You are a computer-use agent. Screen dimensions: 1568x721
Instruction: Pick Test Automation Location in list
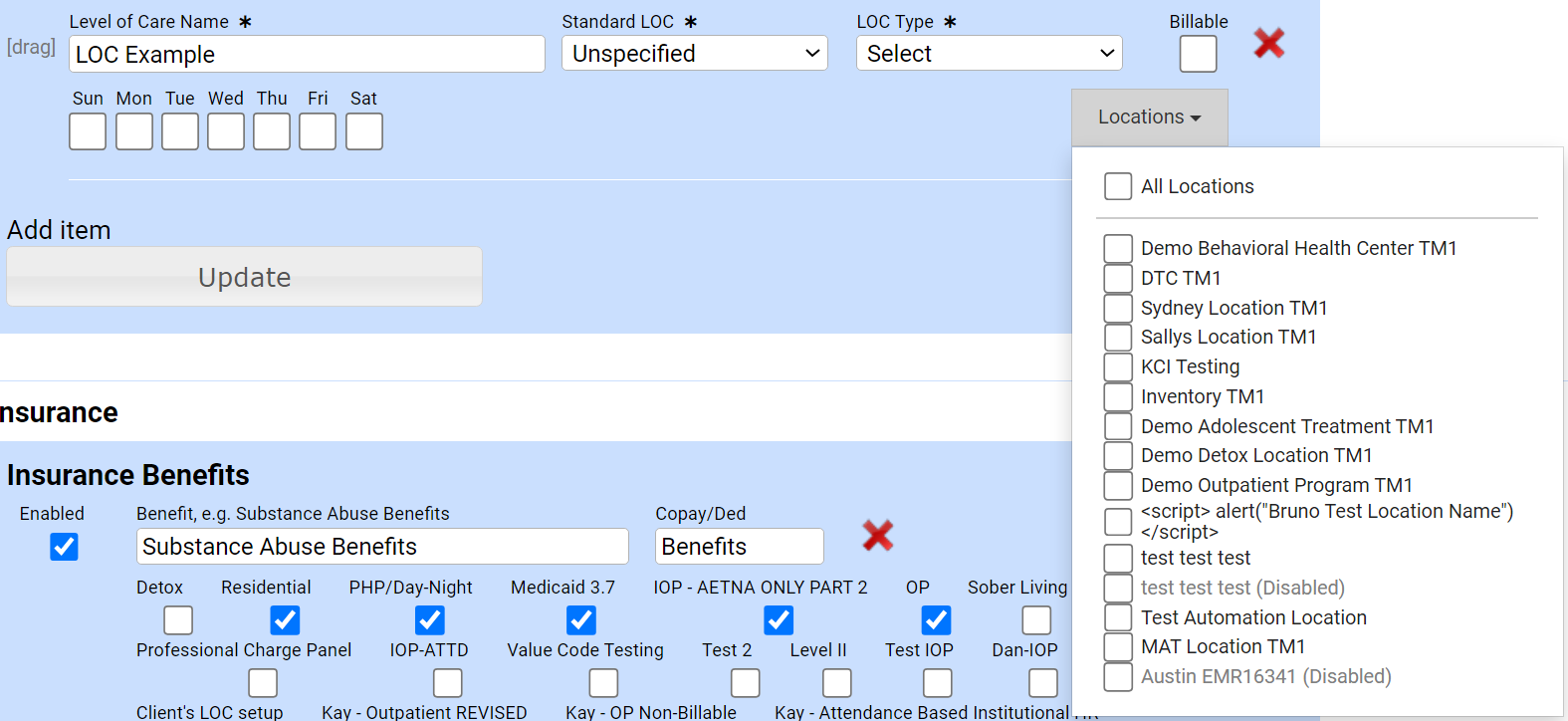coord(1118,617)
